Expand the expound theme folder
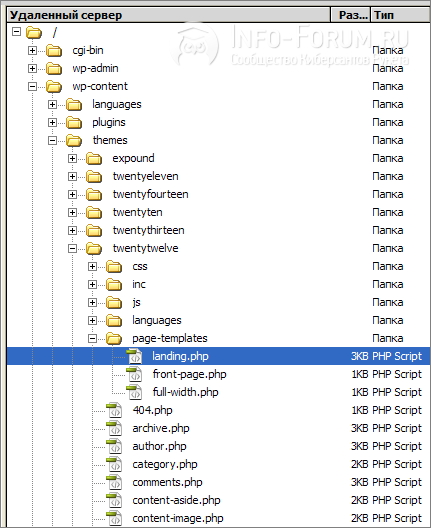Screen dimensions: 431x528 72,159
